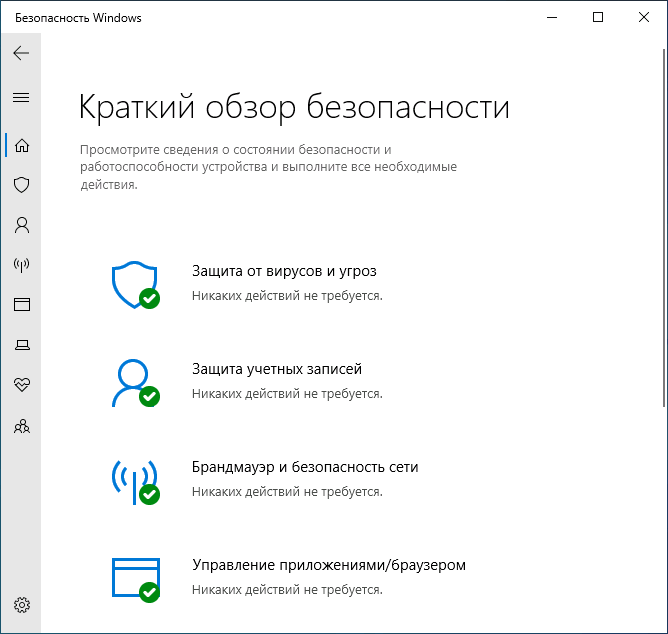Select the Home icon in sidebar
The height and width of the screenshot is (634, 668).
22,145
